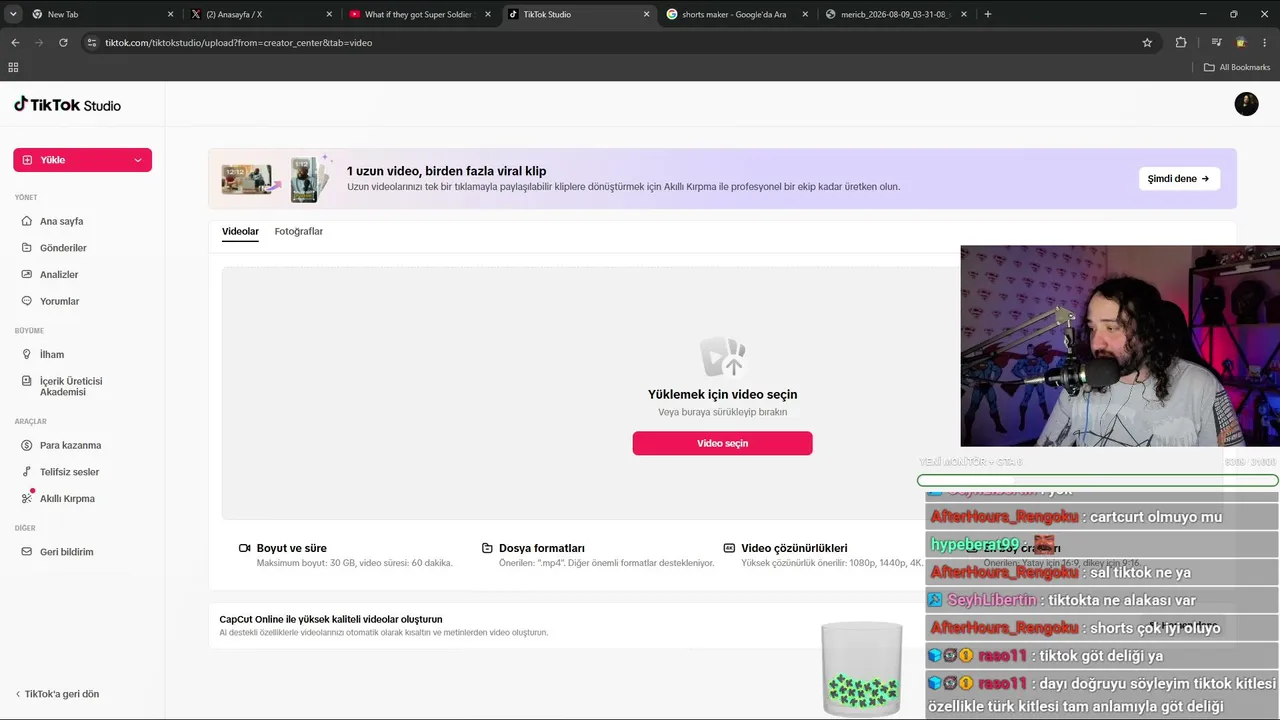Click the Geri bildirim envelope icon
The image size is (1280, 720).
tap(27, 552)
